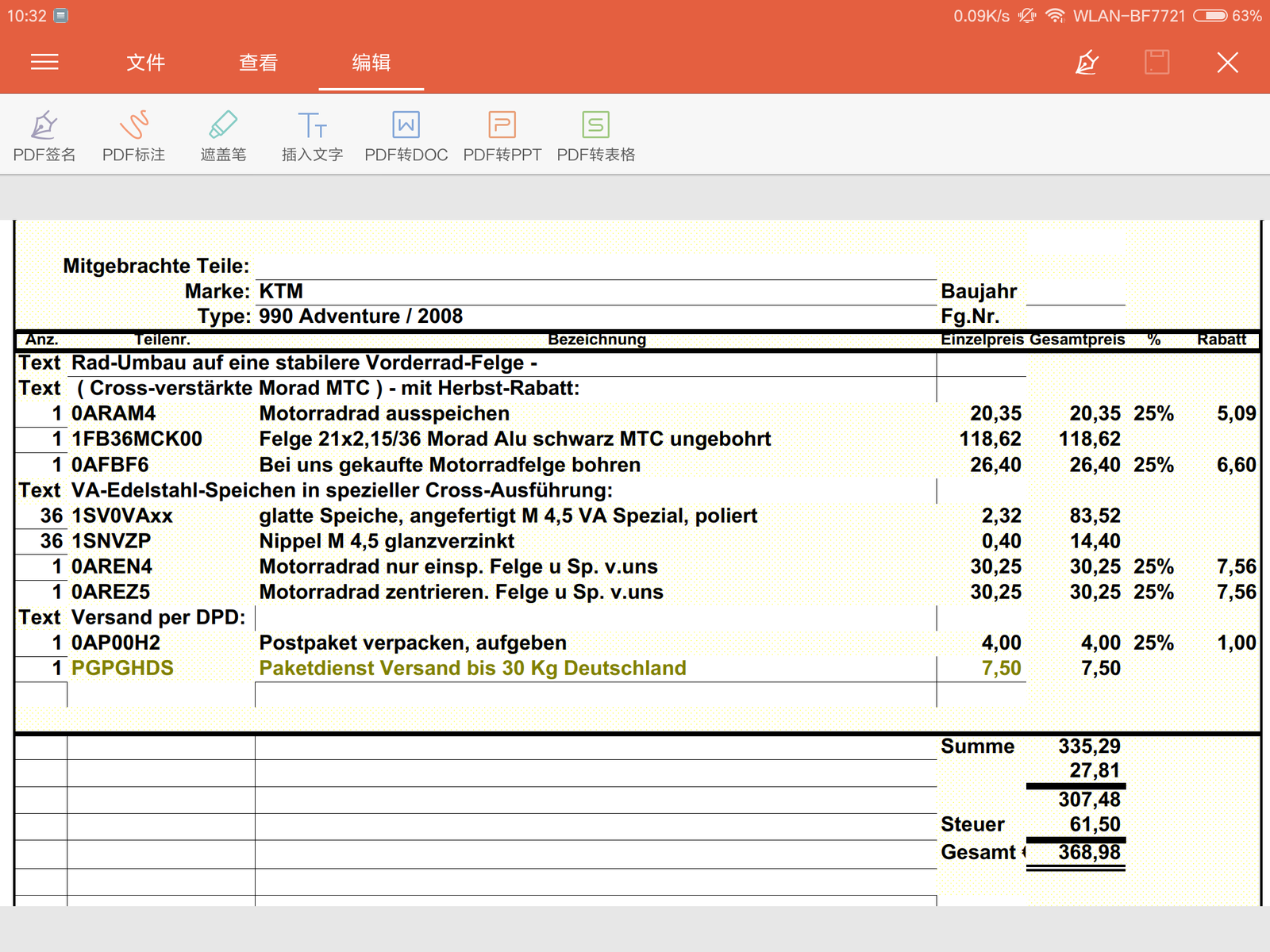Select the 编辑 tab
The image size is (1270, 952).
[x=371, y=62]
